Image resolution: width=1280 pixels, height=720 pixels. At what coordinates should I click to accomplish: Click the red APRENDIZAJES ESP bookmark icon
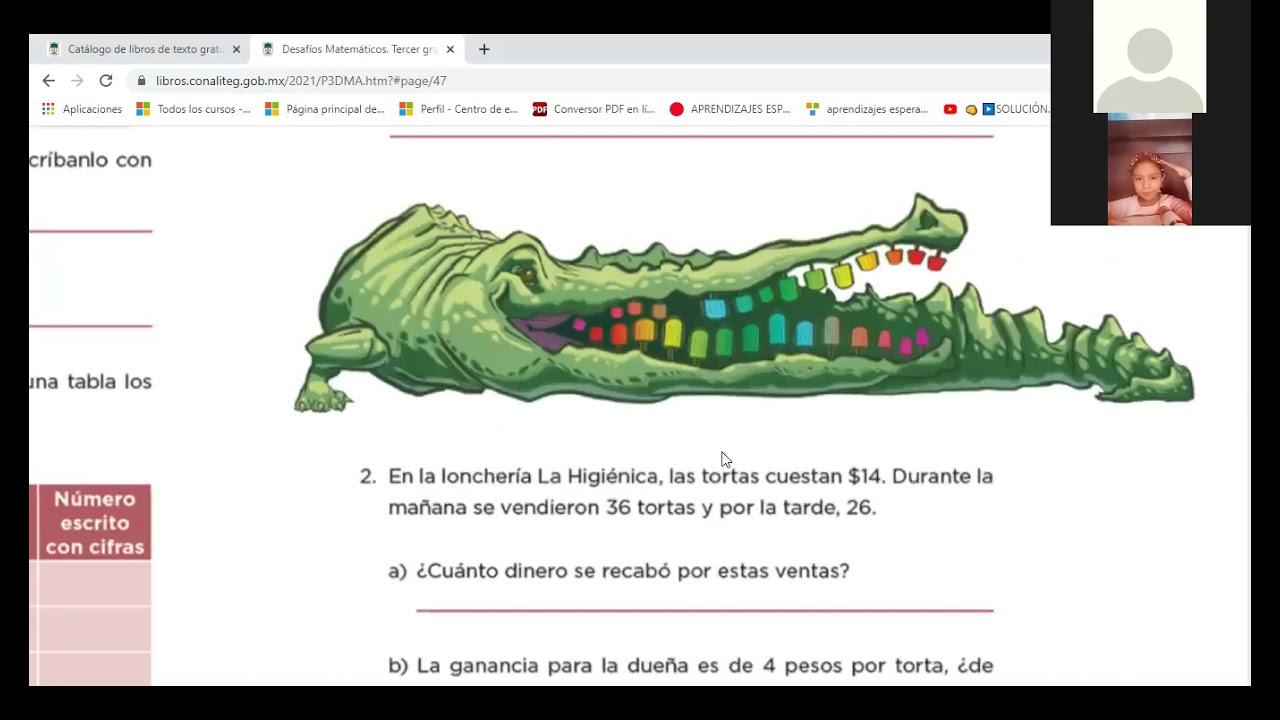pos(677,109)
